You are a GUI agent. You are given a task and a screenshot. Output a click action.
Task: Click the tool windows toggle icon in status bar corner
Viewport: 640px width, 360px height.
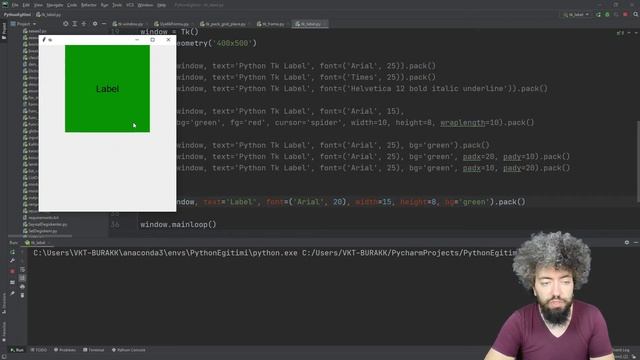[3, 356]
